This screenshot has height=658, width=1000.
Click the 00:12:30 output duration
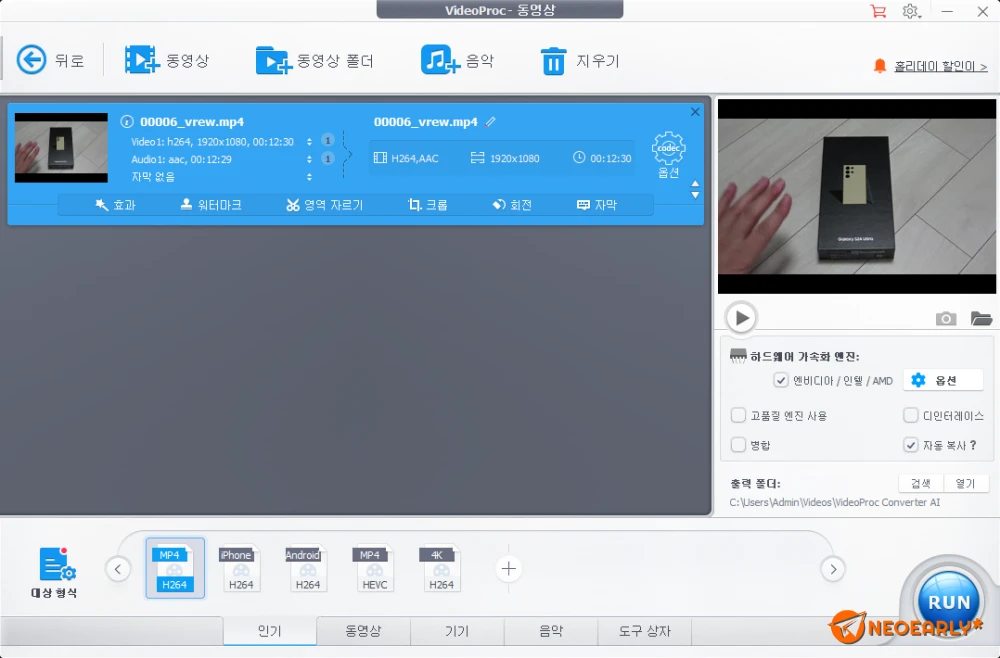[x=602, y=157]
